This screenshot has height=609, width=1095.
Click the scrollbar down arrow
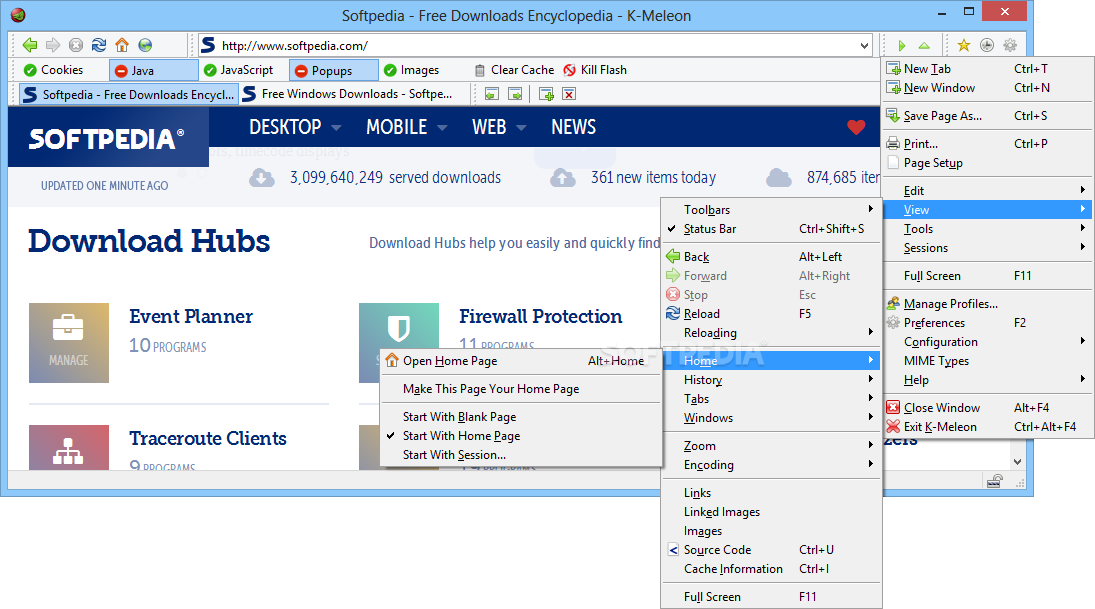(x=1017, y=462)
